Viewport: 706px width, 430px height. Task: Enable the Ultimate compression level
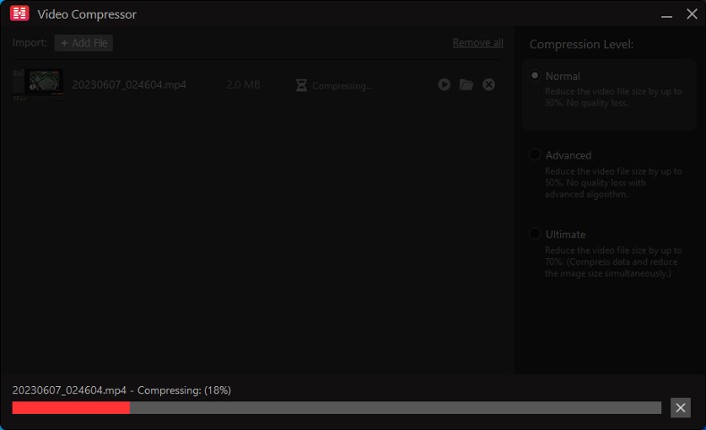pyautogui.click(x=536, y=234)
